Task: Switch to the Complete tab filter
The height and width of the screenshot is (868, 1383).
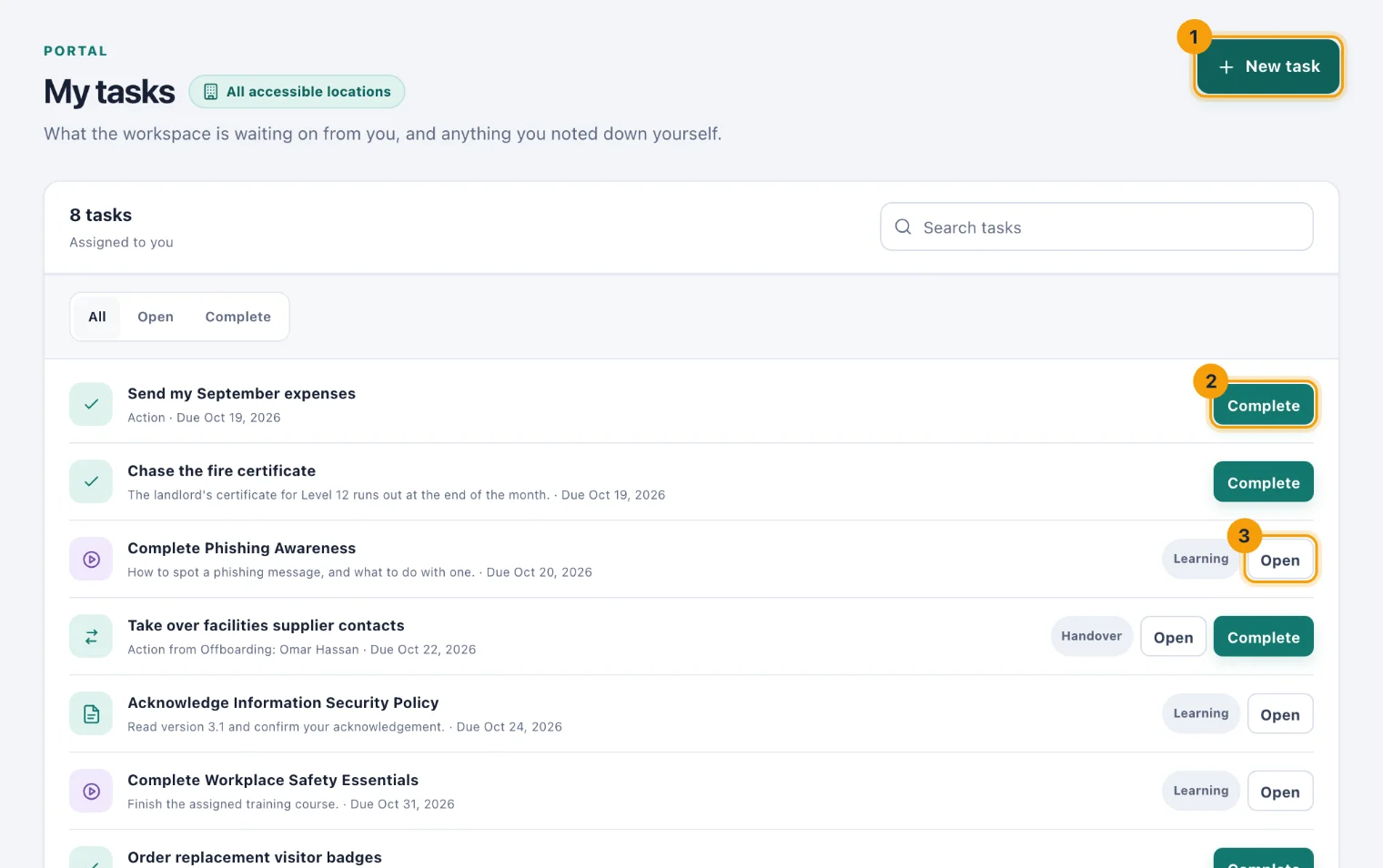Action: click(x=238, y=317)
